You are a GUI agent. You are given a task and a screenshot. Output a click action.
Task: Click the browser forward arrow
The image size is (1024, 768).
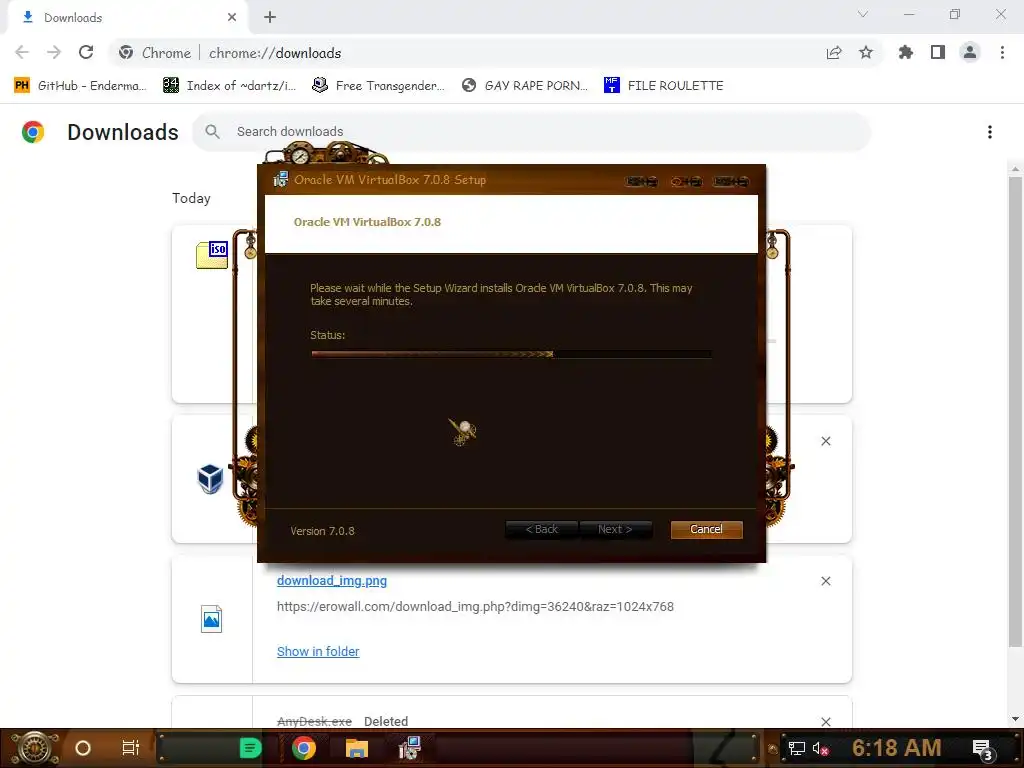tap(54, 52)
